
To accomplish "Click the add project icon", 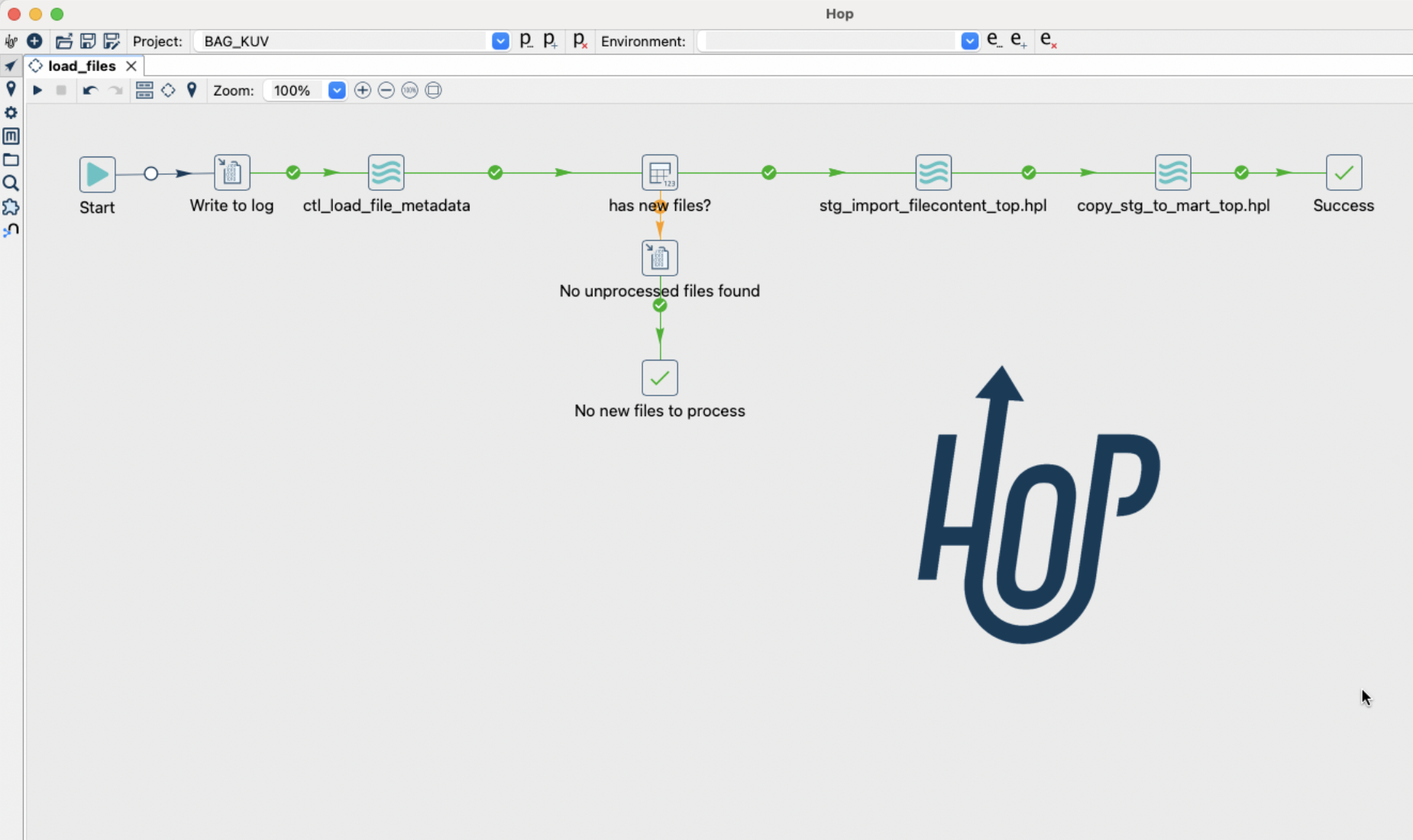I will 551,40.
